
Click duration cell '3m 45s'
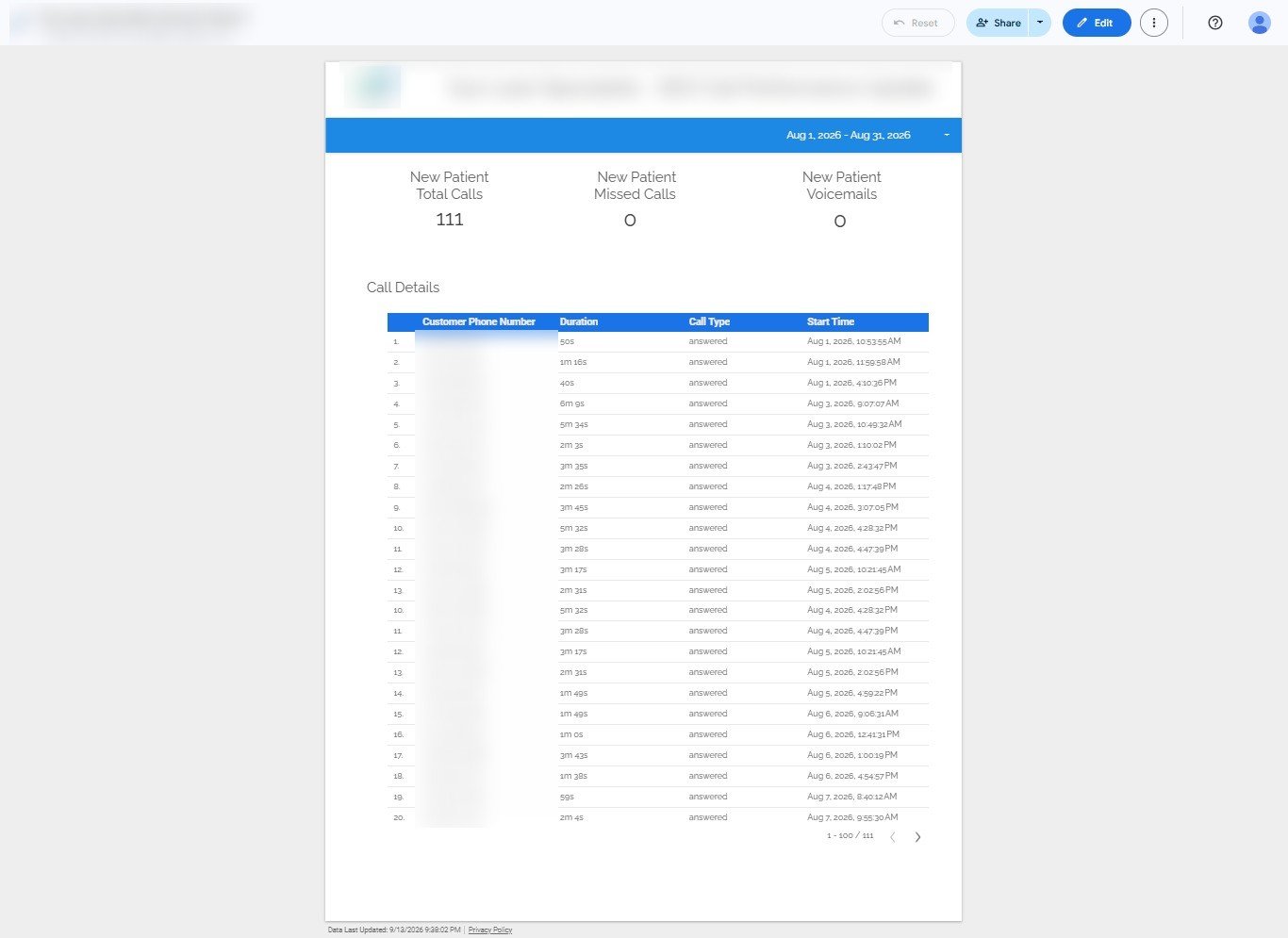click(x=573, y=507)
